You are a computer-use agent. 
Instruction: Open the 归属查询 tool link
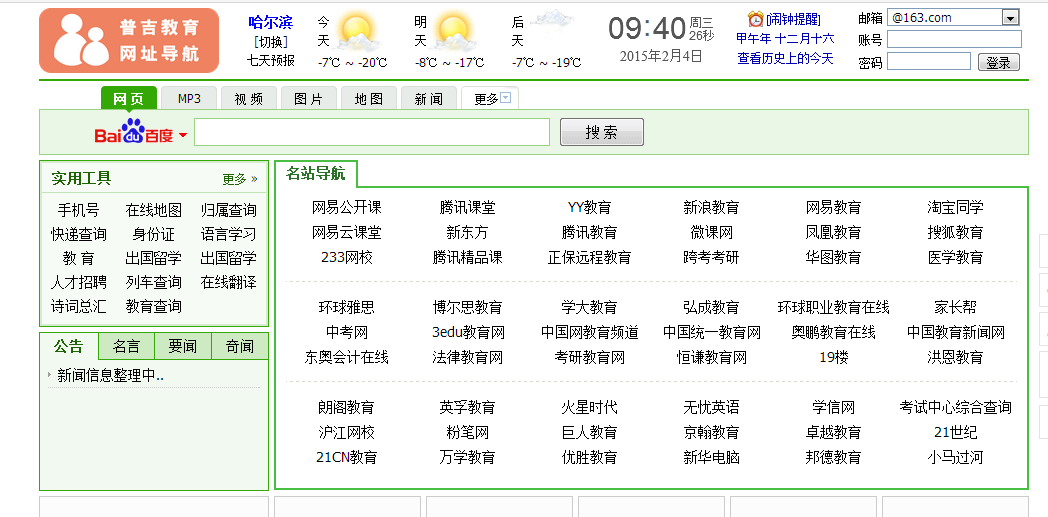tap(229, 210)
